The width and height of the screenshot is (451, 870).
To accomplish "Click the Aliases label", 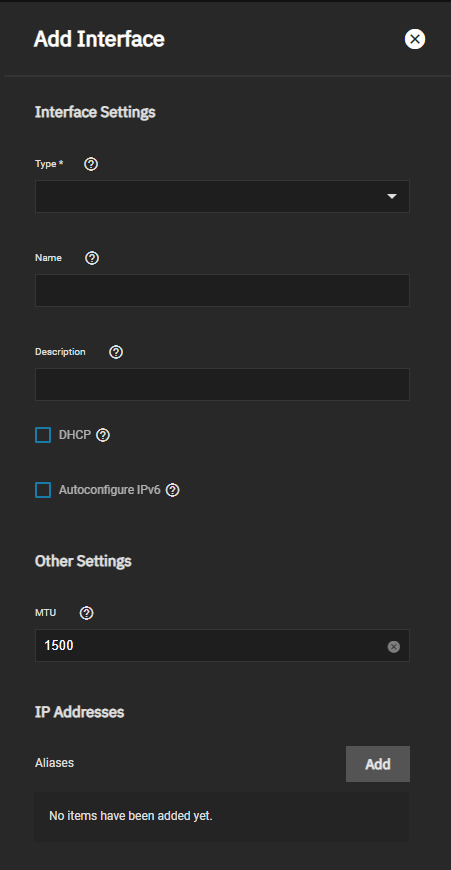I will click(54, 762).
